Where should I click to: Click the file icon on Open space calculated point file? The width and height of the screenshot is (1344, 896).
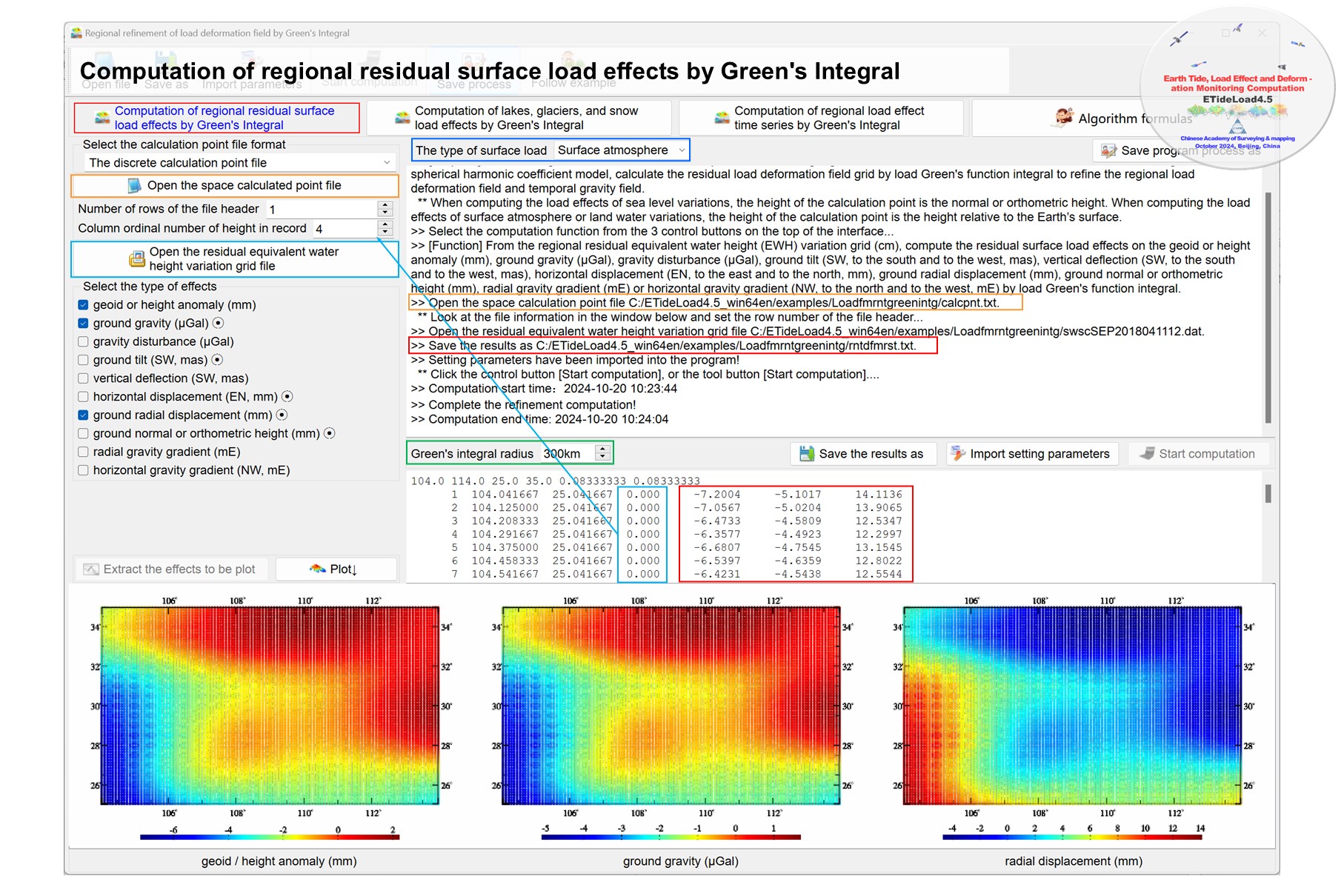coord(134,185)
